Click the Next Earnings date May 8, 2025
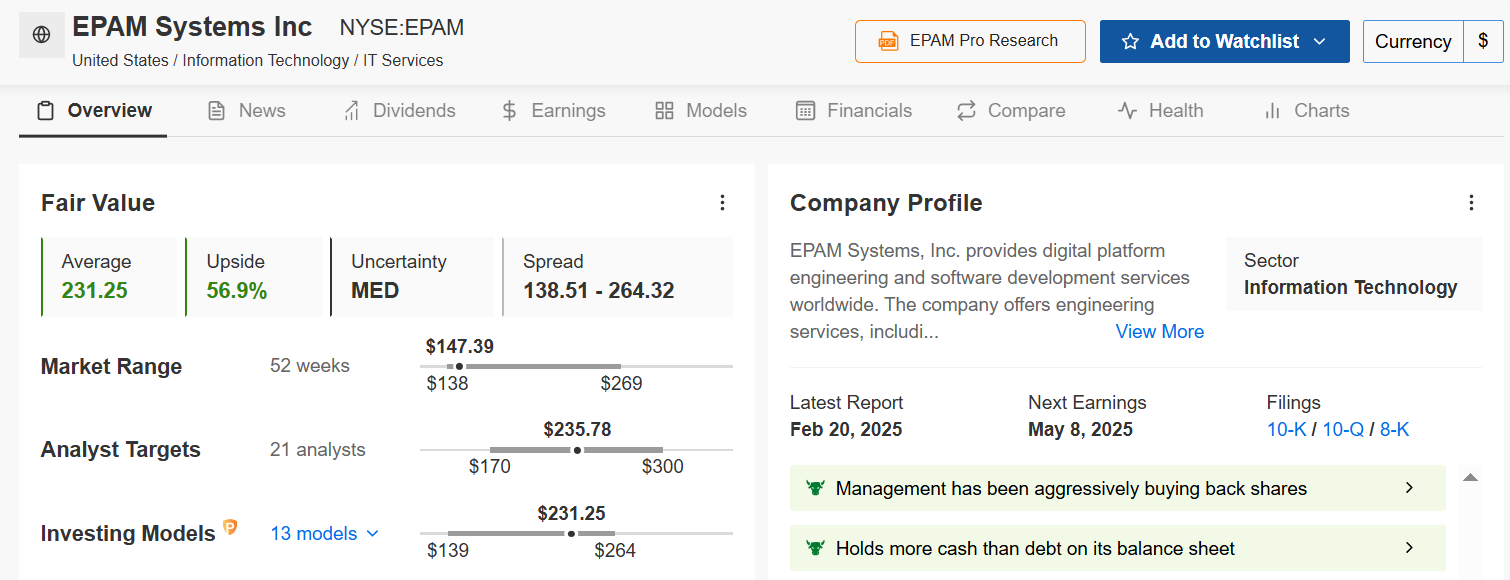 click(x=1080, y=430)
